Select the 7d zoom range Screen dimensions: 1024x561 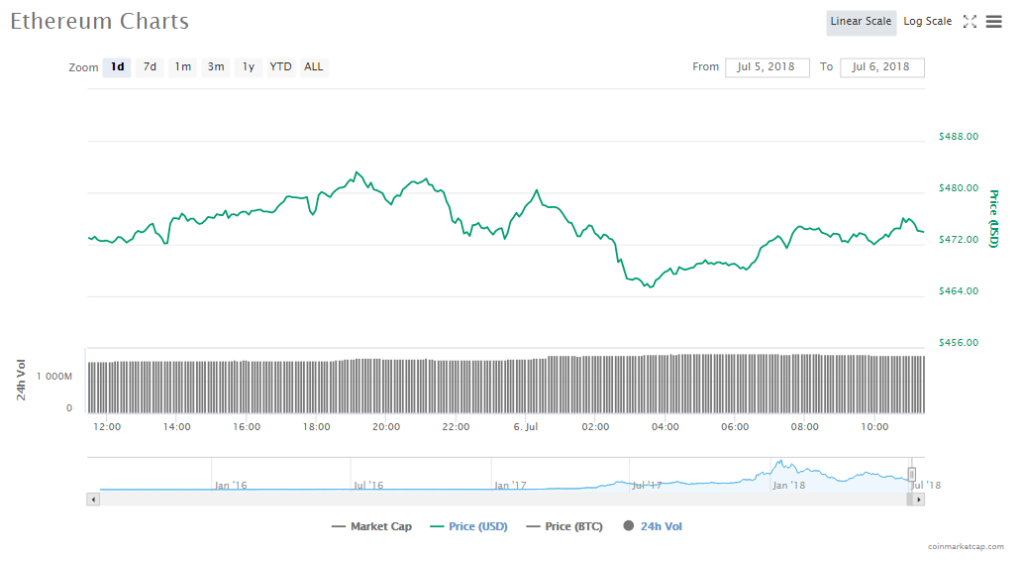tap(150, 67)
